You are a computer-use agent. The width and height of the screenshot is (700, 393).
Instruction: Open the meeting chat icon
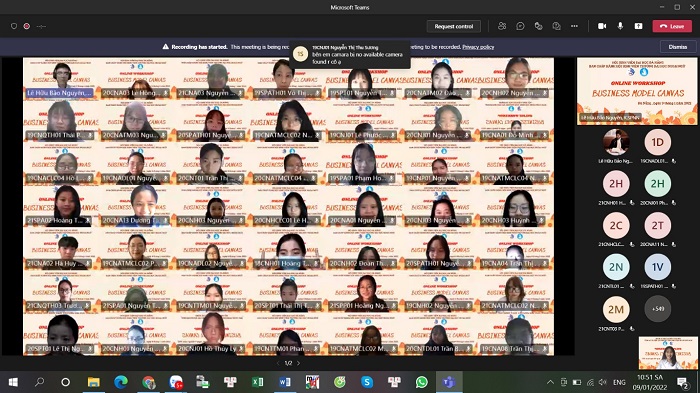coord(520,26)
